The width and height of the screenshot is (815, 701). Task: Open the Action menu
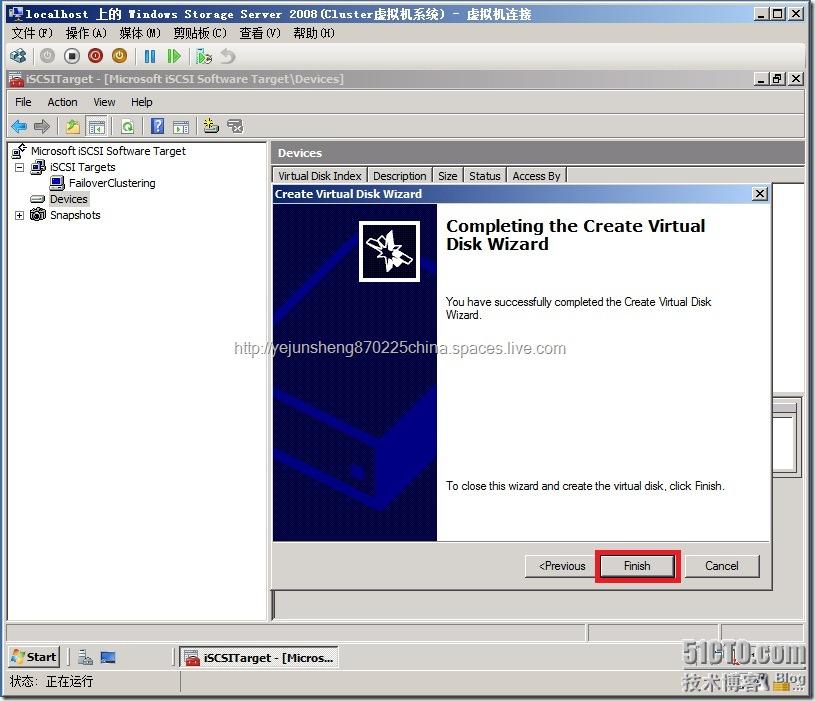pyautogui.click(x=62, y=102)
